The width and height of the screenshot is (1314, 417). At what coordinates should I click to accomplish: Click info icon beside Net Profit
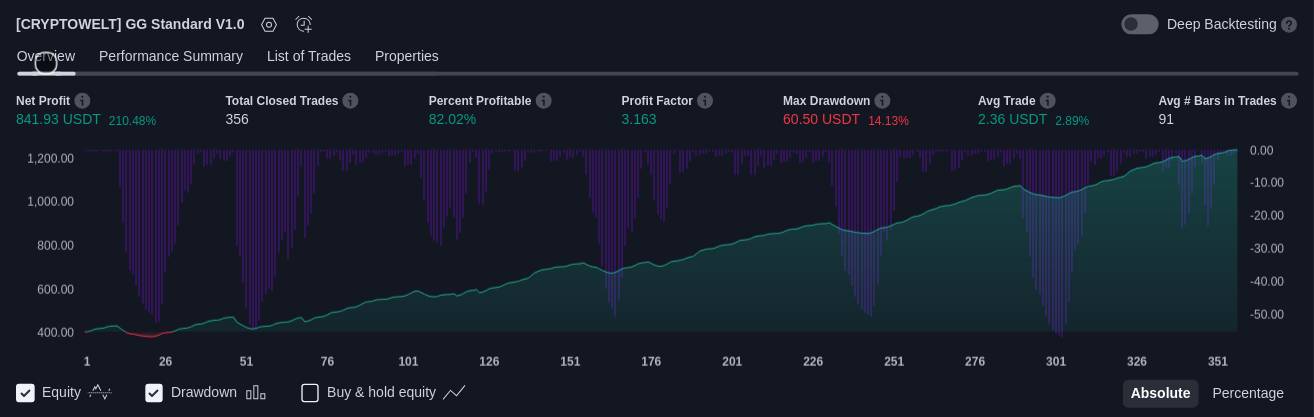click(x=82, y=101)
